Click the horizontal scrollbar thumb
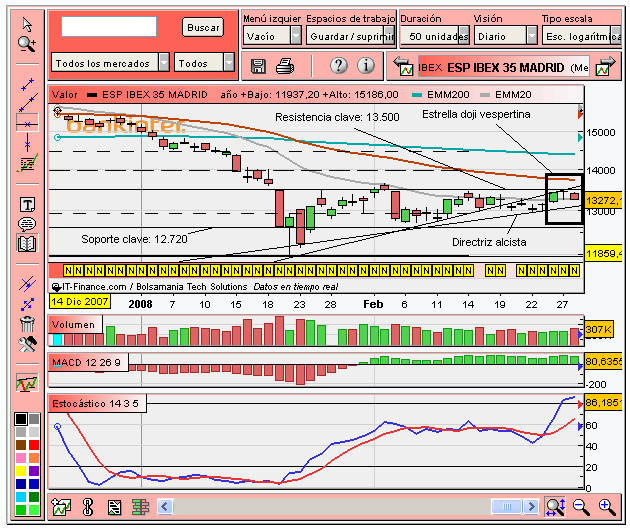 coord(507,507)
